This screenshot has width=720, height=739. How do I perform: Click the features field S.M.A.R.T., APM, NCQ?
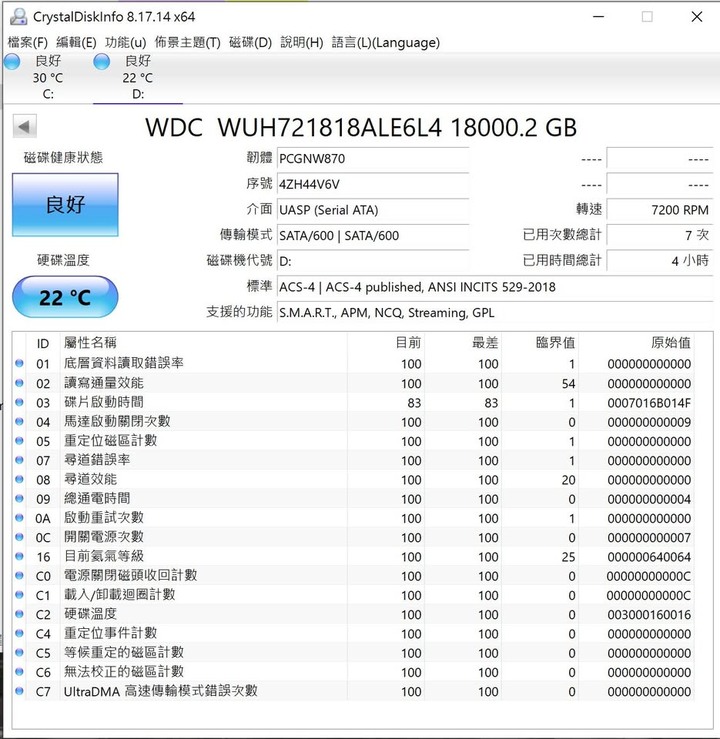[495, 312]
